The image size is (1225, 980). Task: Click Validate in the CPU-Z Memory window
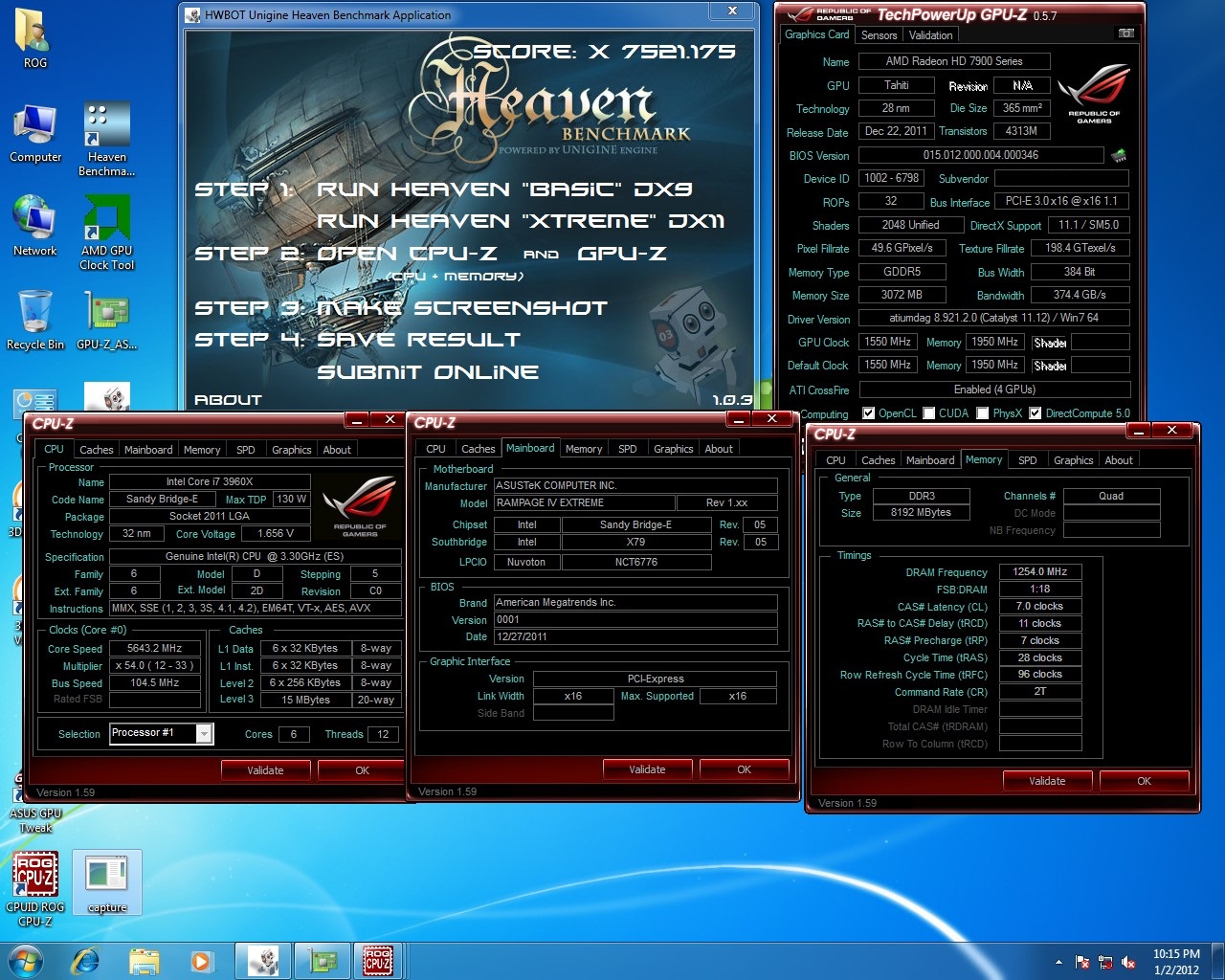coord(1046,781)
